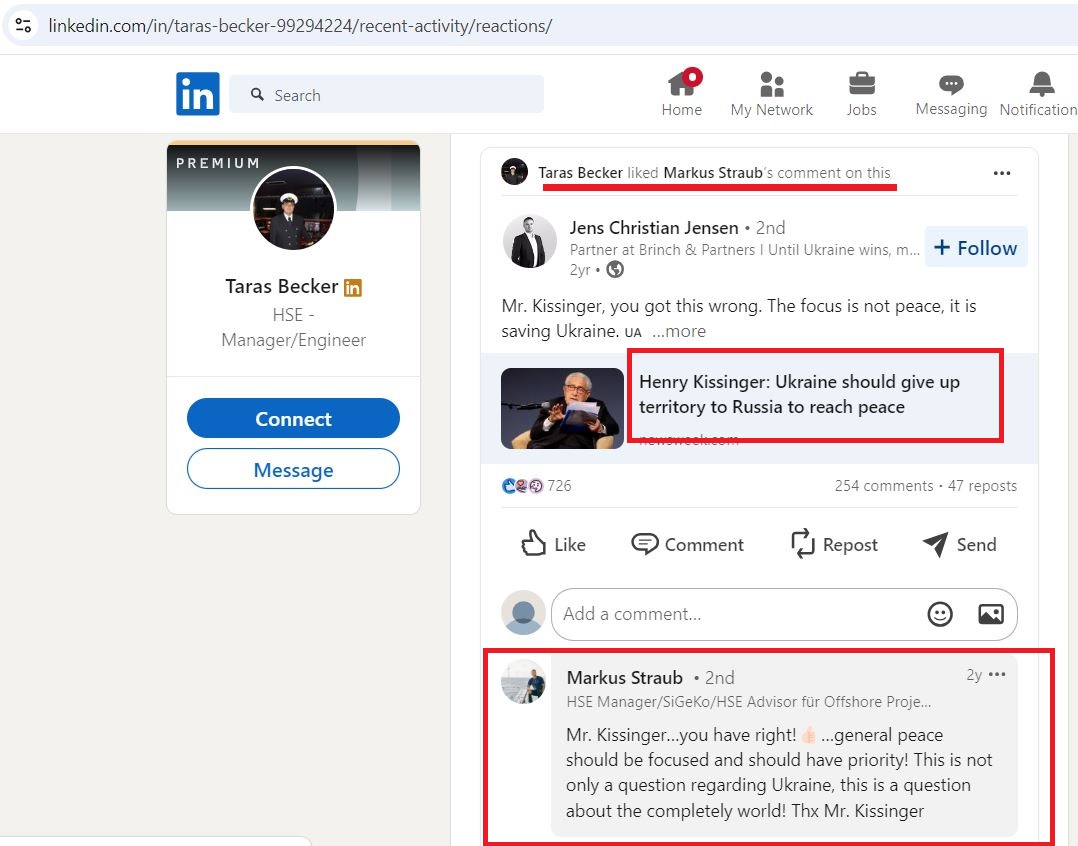Viewport: 1078px width, 846px height.
Task: Click the browser address bar URL
Action: [300, 26]
